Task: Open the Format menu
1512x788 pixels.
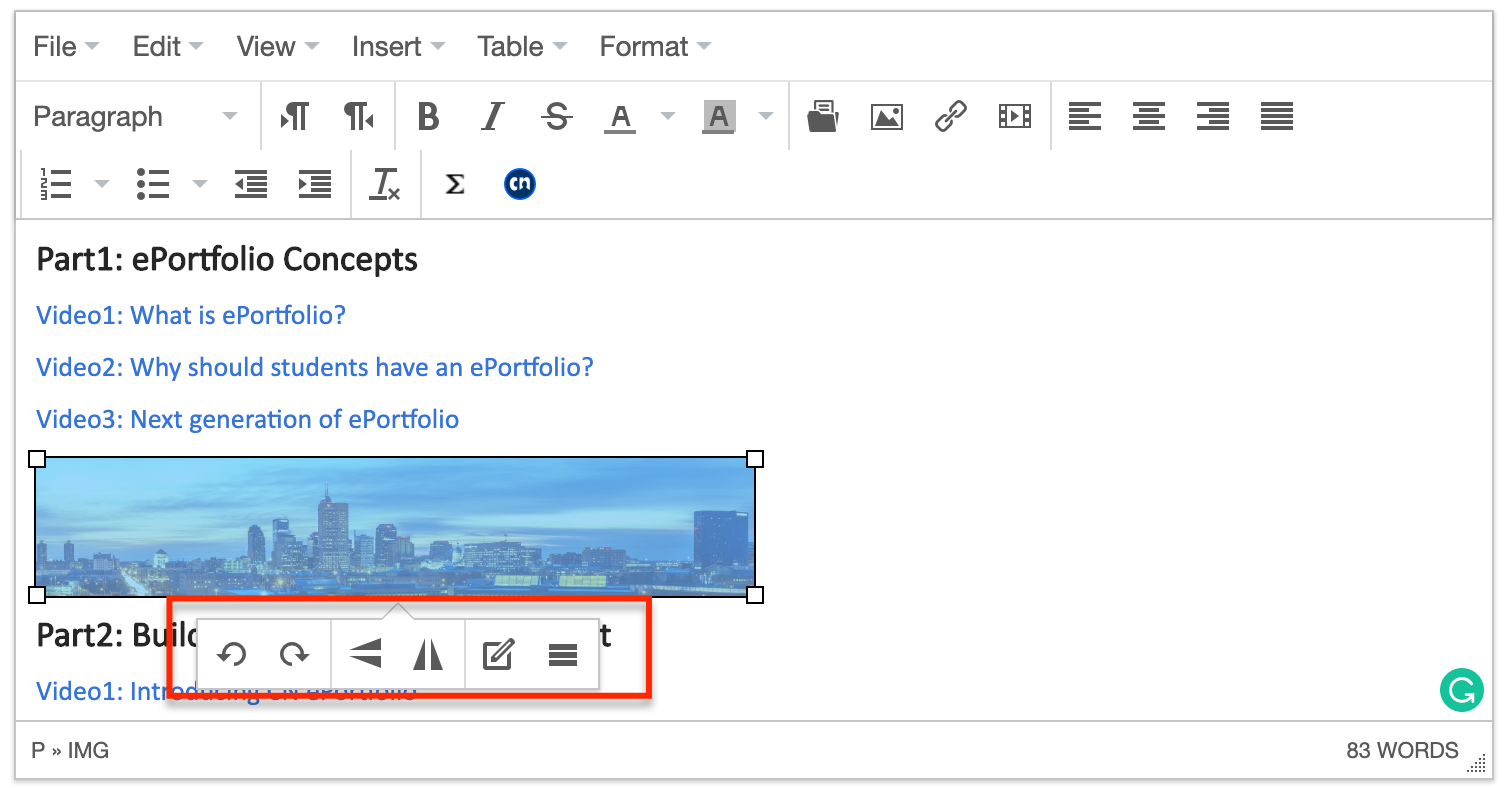Action: click(655, 47)
